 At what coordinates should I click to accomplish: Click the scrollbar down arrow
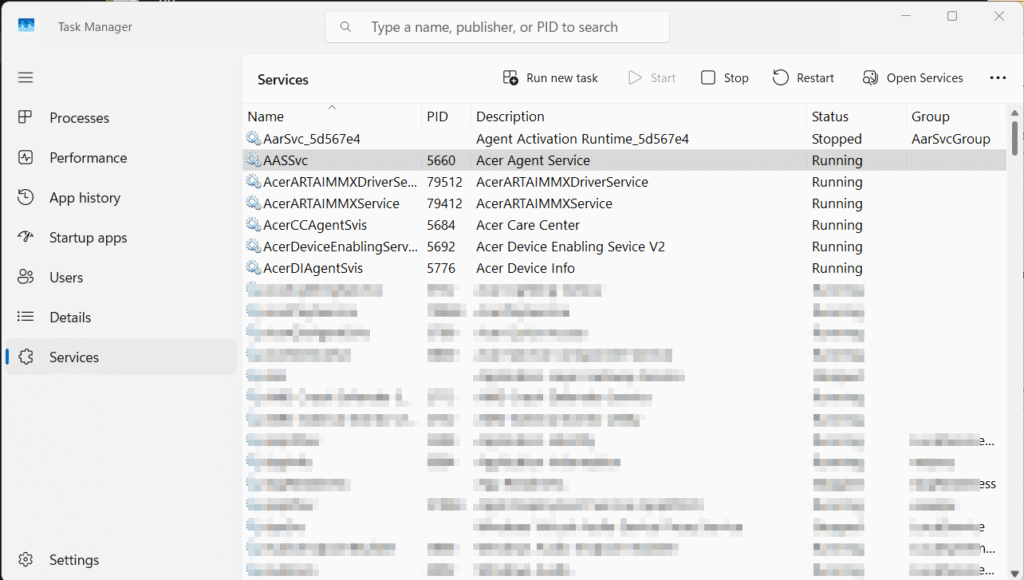point(1014,572)
